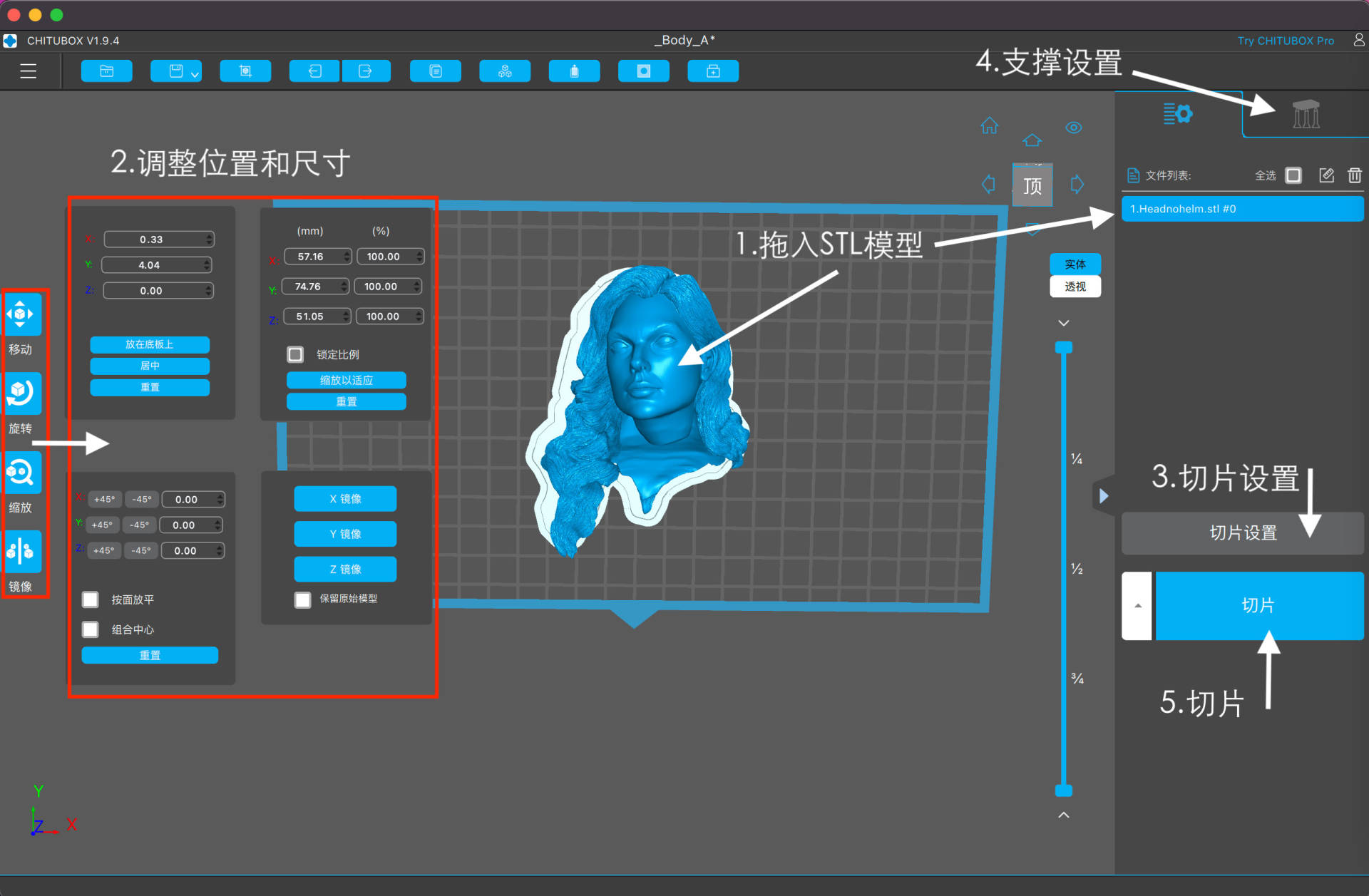The image size is (1369, 896).
Task: Click place on platform (放在底板上) button
Action: tap(150, 344)
